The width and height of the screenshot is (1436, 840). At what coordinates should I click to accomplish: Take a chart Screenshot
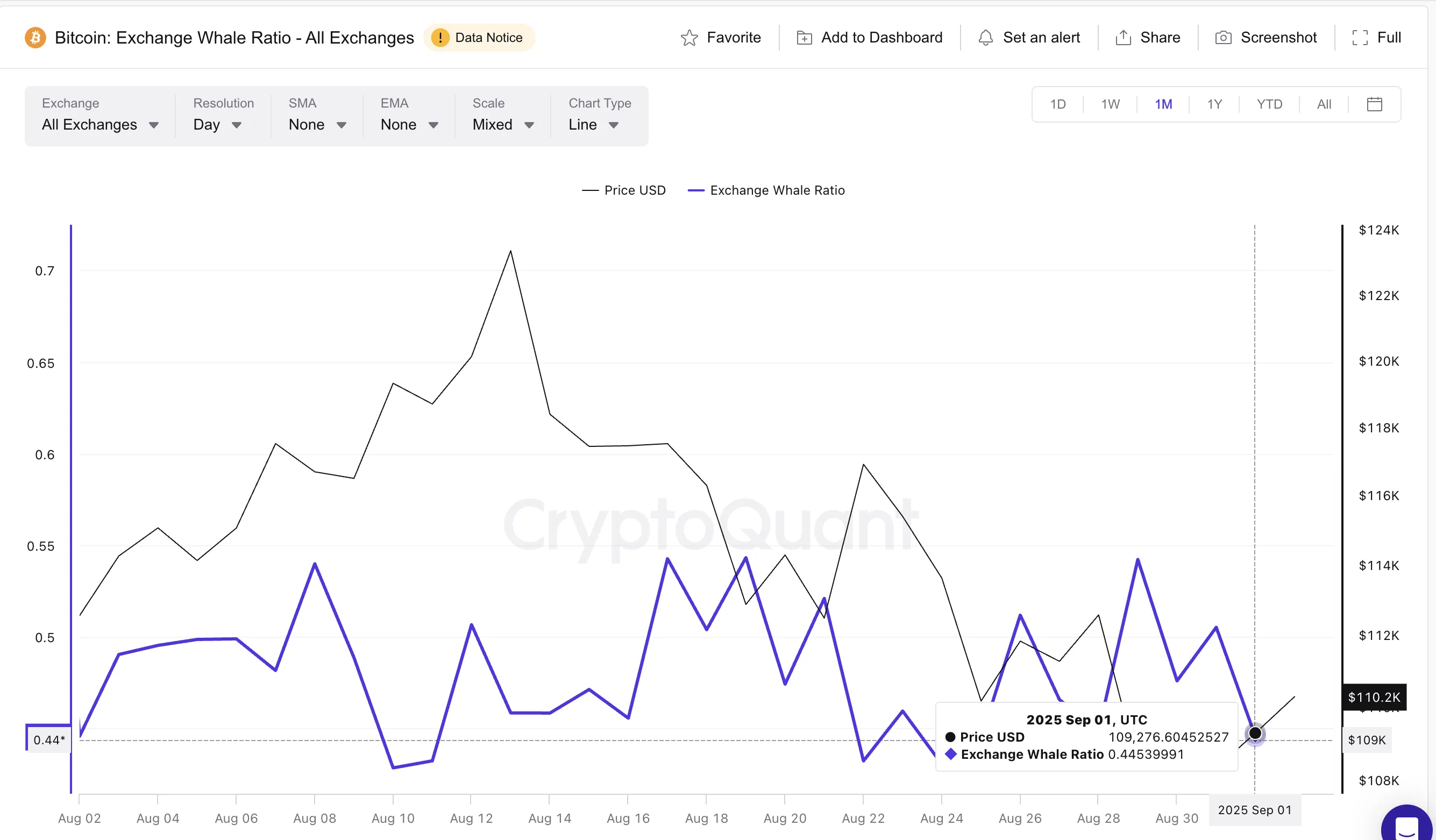pyautogui.click(x=1223, y=37)
